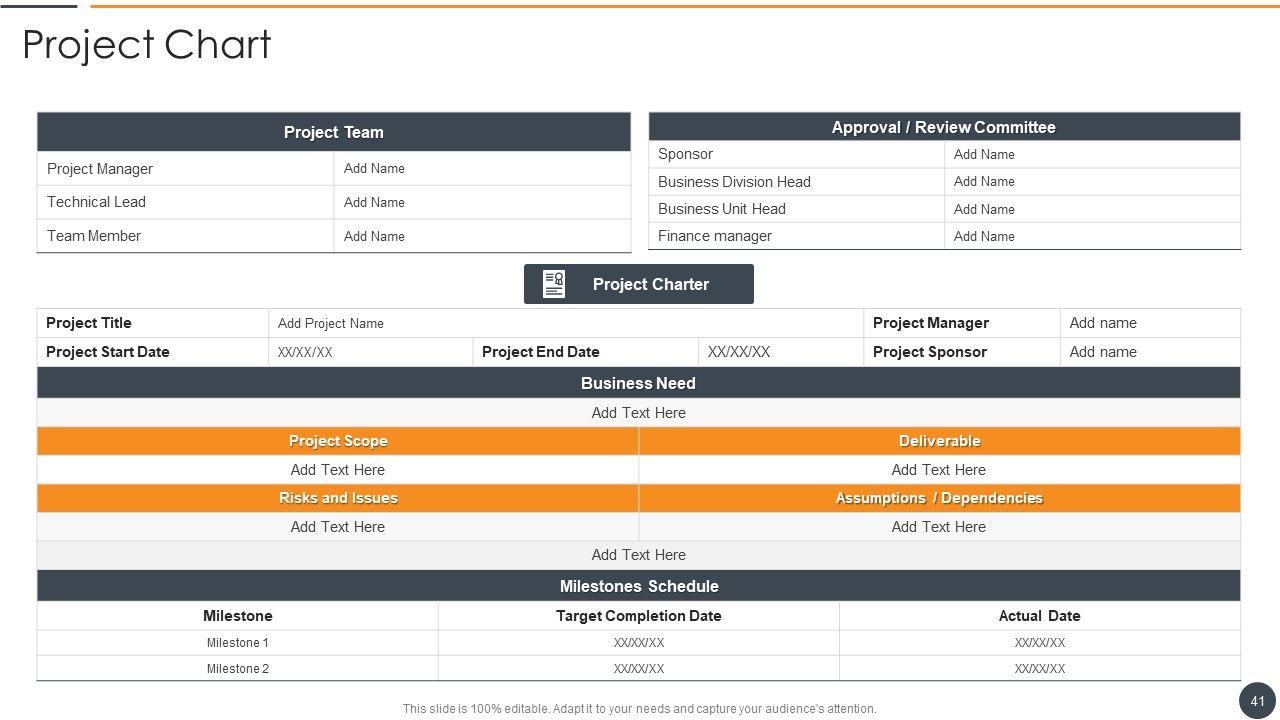Click the slide number 41 badge
Image resolution: width=1280 pixels, height=720 pixels.
[x=1257, y=701]
